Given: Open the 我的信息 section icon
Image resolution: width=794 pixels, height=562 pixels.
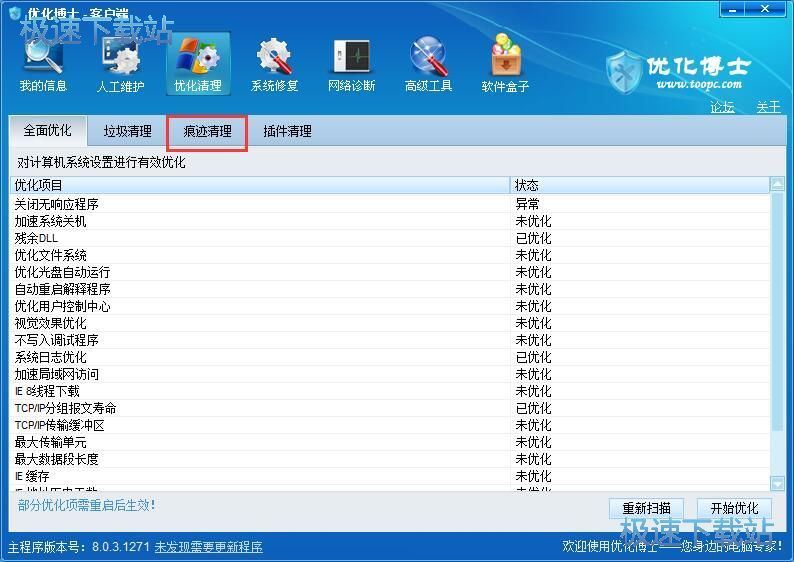Looking at the screenshot, I should tap(44, 63).
